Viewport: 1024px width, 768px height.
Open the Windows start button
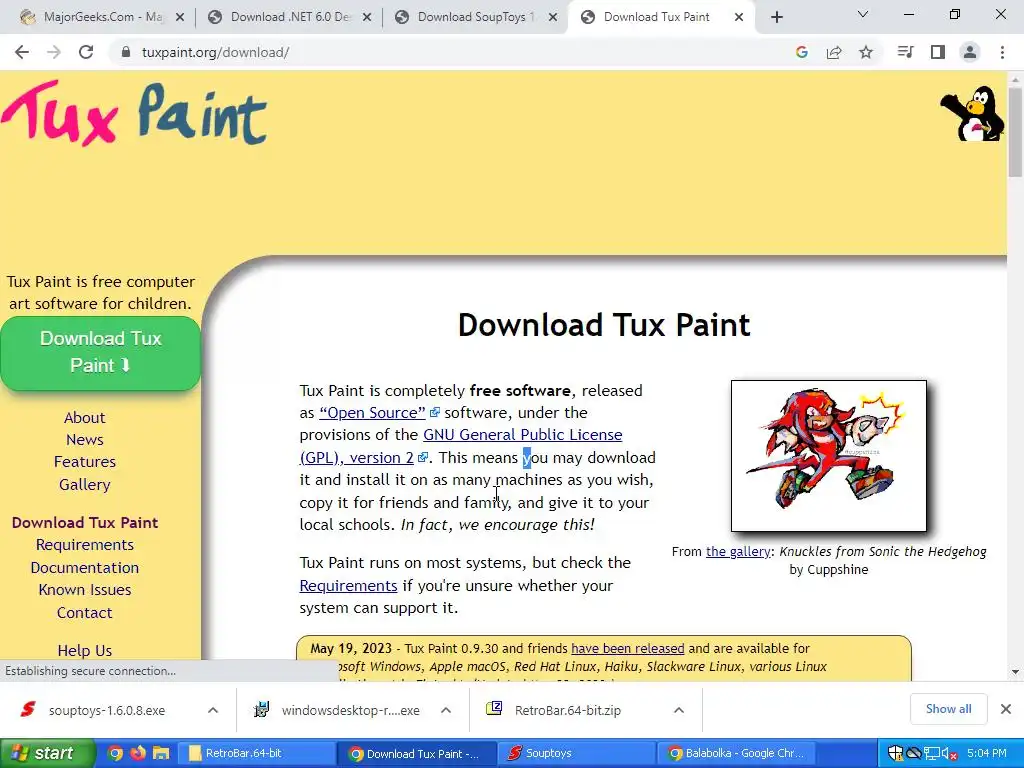(x=47, y=754)
